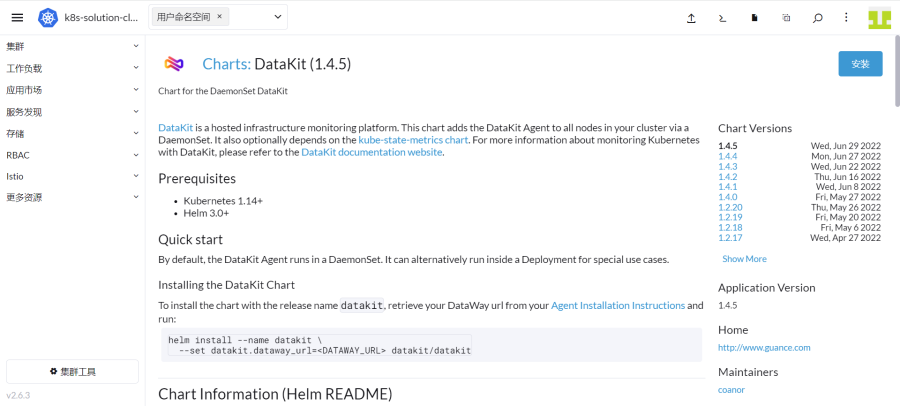The width and height of the screenshot is (900, 406).
Task: Expand the RBAC sidebar section
Action: (72, 155)
